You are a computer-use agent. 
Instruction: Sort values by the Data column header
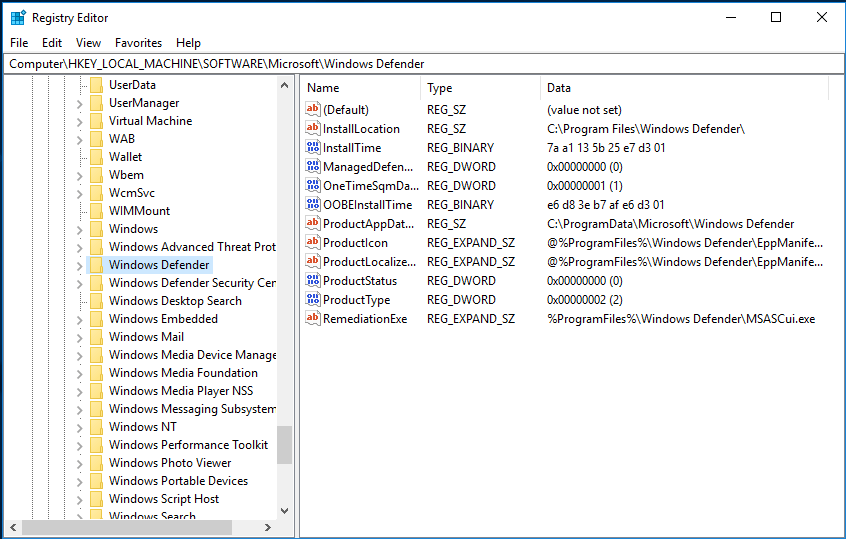tap(684, 88)
